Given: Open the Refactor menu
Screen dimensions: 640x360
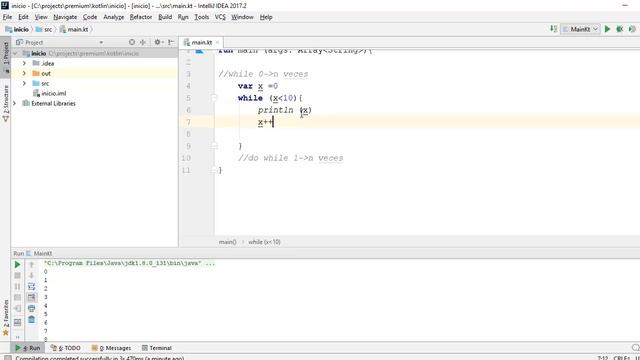Looking at the screenshot, I should click(141, 17).
